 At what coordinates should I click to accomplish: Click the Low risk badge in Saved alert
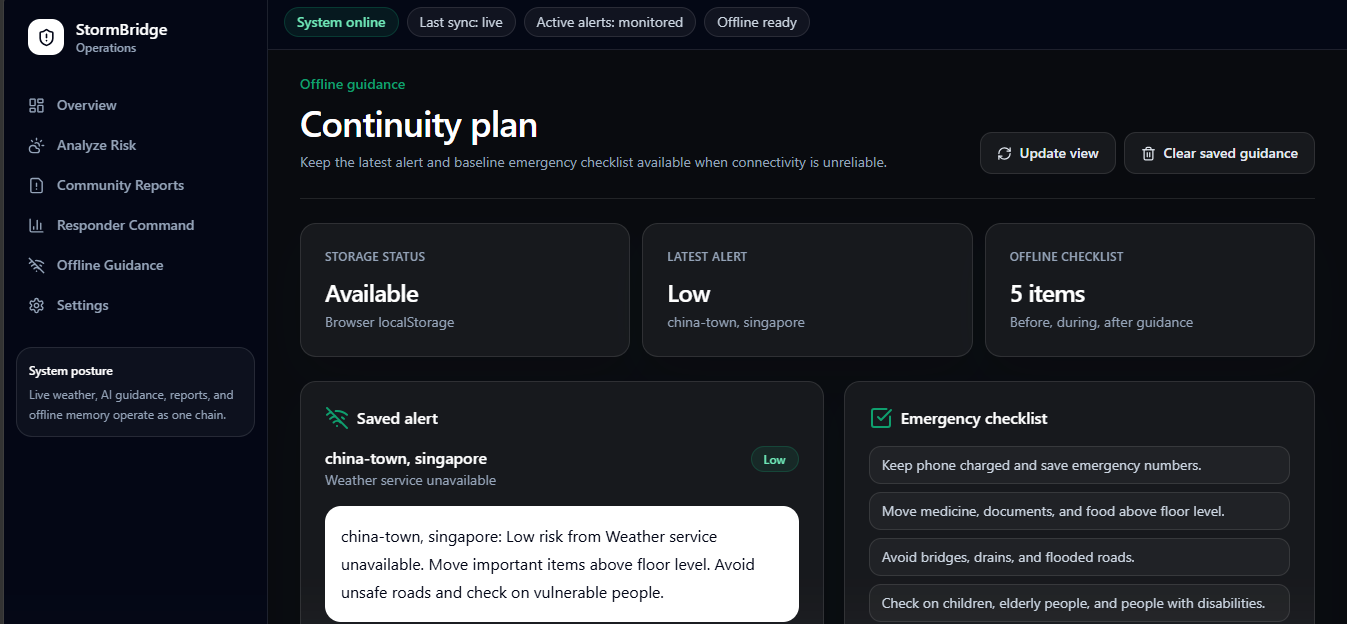click(775, 459)
